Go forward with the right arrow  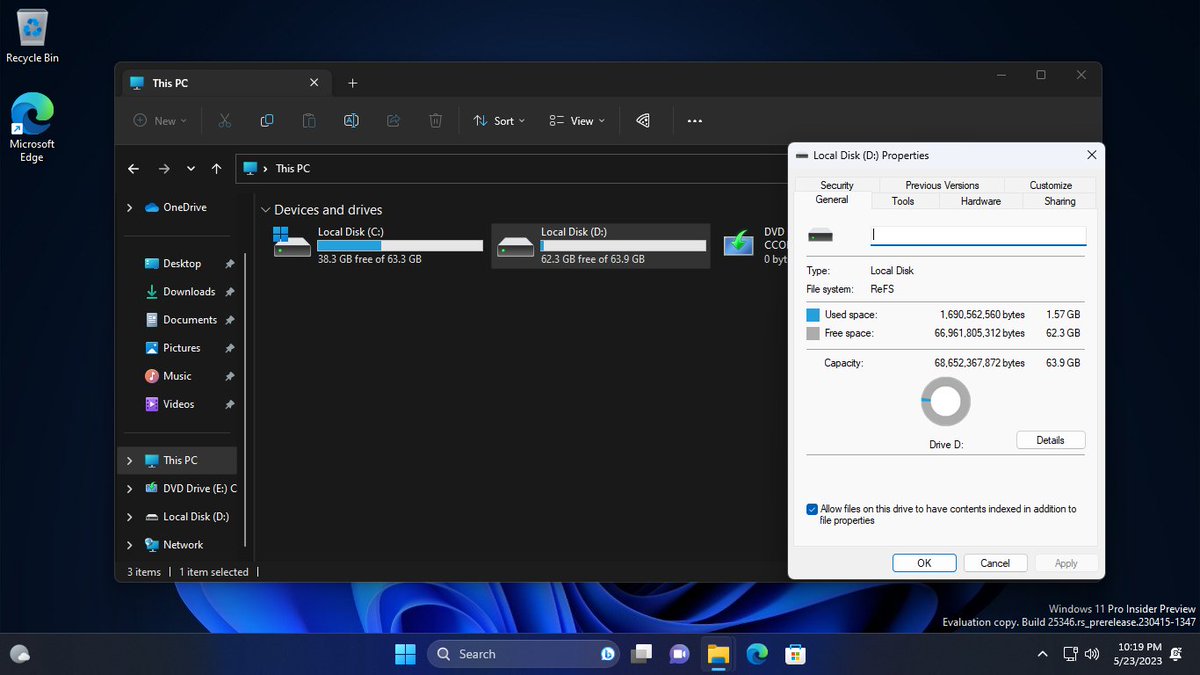[x=164, y=169]
